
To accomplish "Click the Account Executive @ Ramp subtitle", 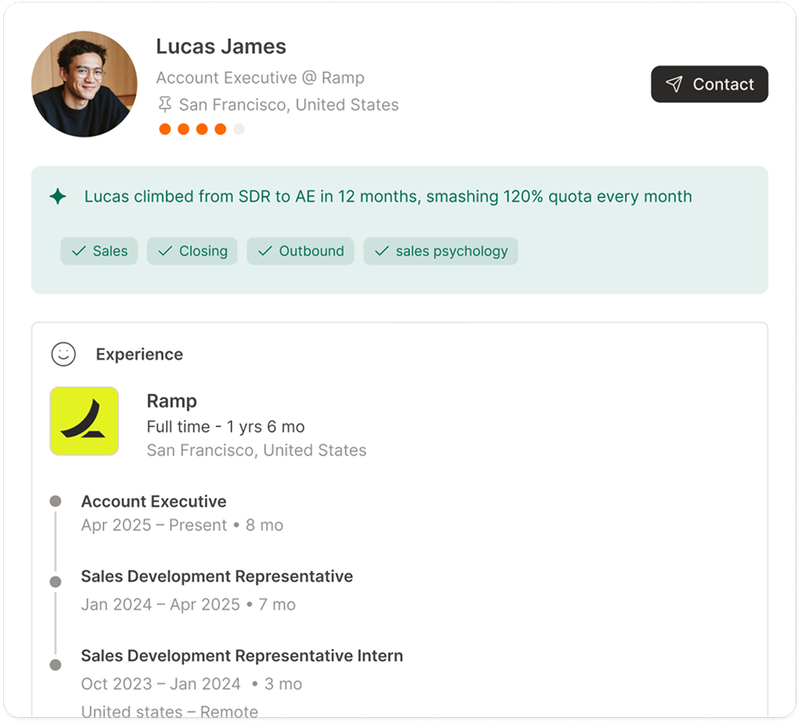I will [260, 78].
